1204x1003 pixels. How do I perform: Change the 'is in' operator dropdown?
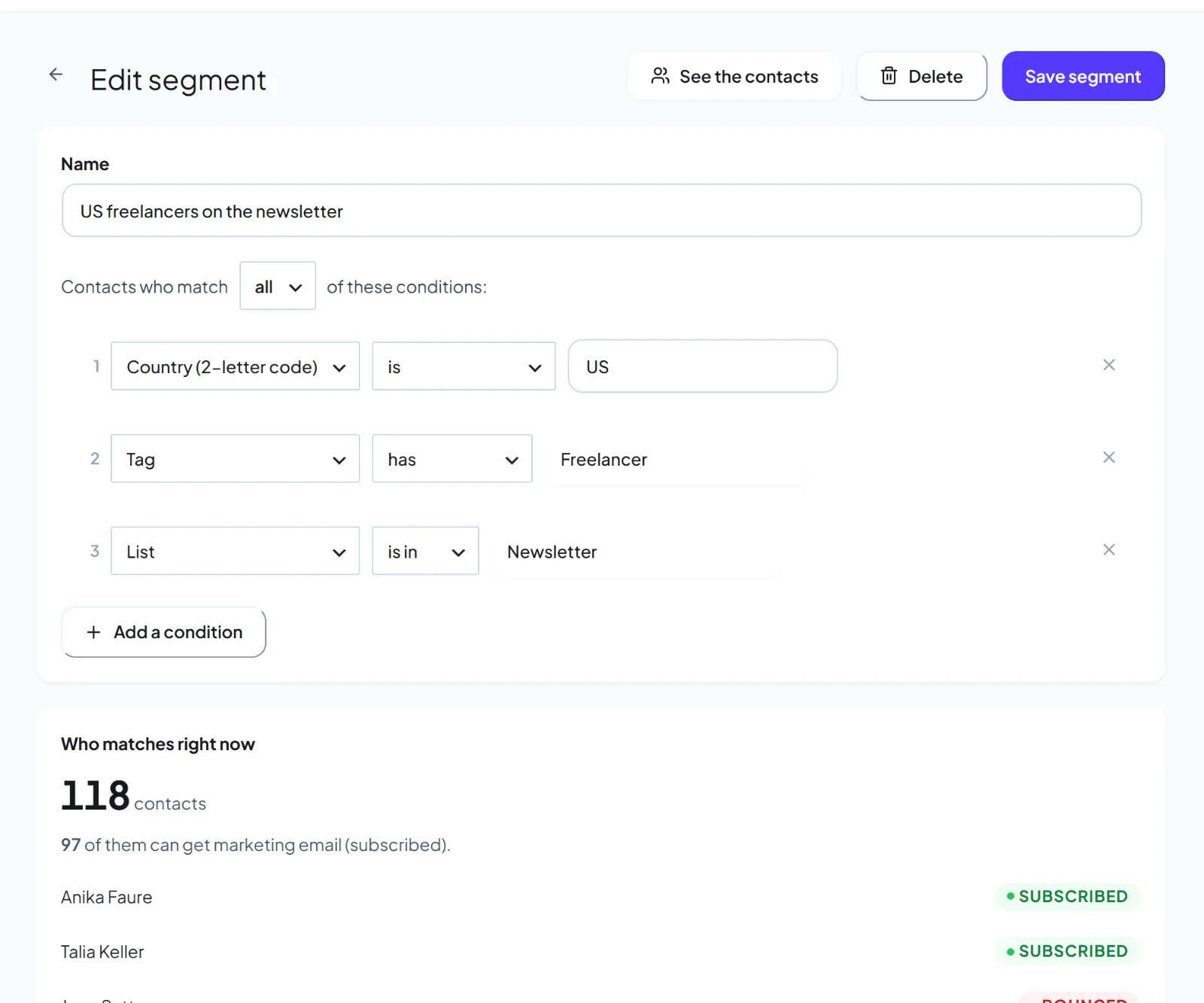(425, 552)
